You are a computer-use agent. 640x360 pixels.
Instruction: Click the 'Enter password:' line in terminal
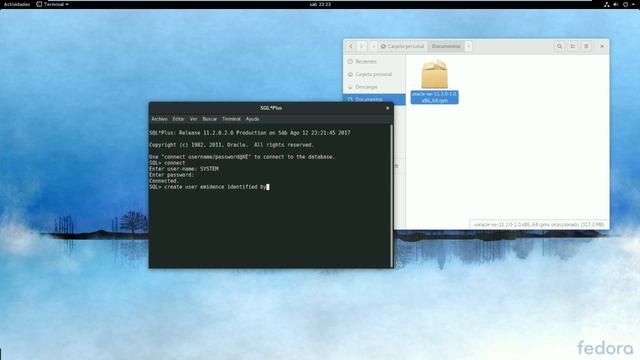(171, 175)
